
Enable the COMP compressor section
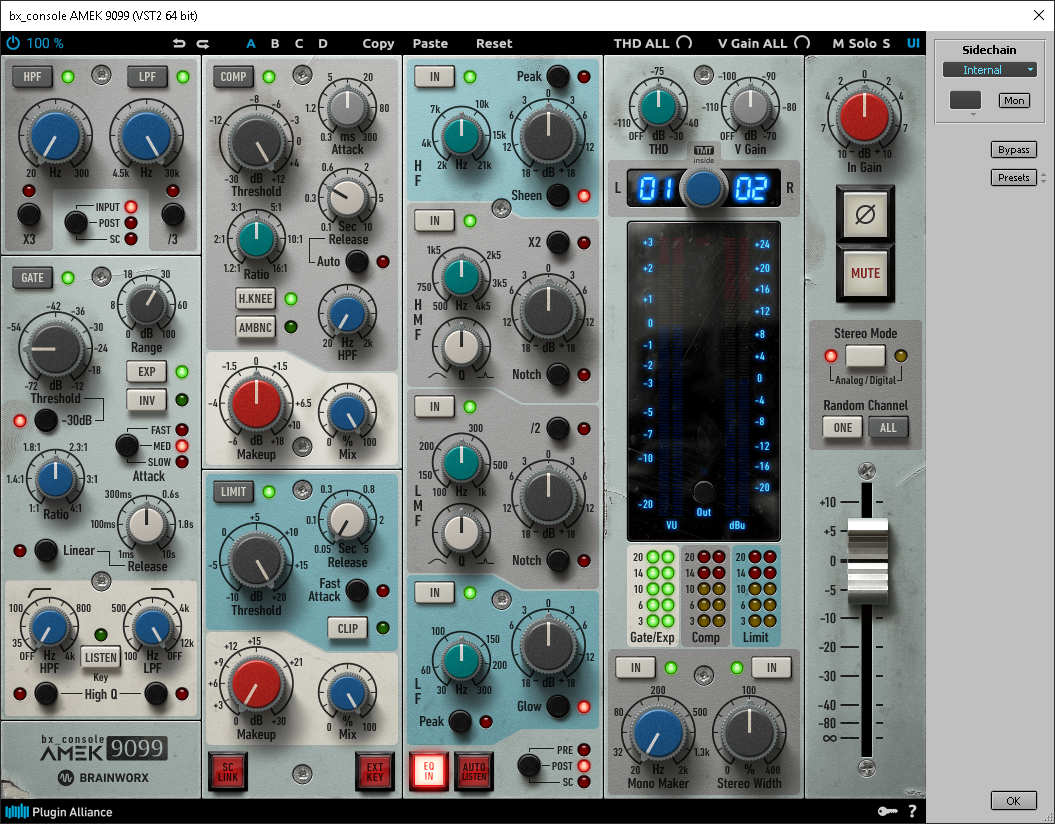click(x=233, y=77)
